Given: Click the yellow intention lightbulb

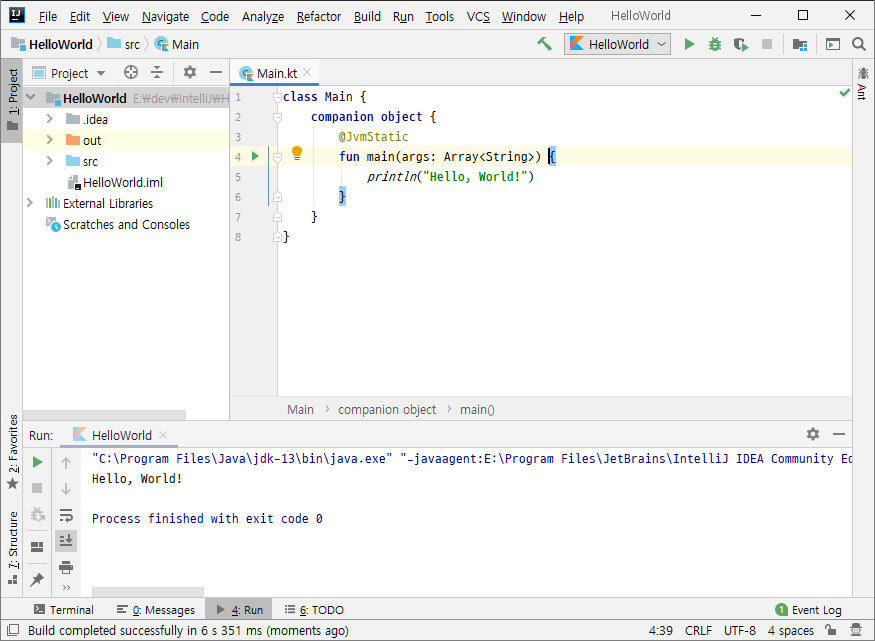Looking at the screenshot, I should tap(297, 153).
